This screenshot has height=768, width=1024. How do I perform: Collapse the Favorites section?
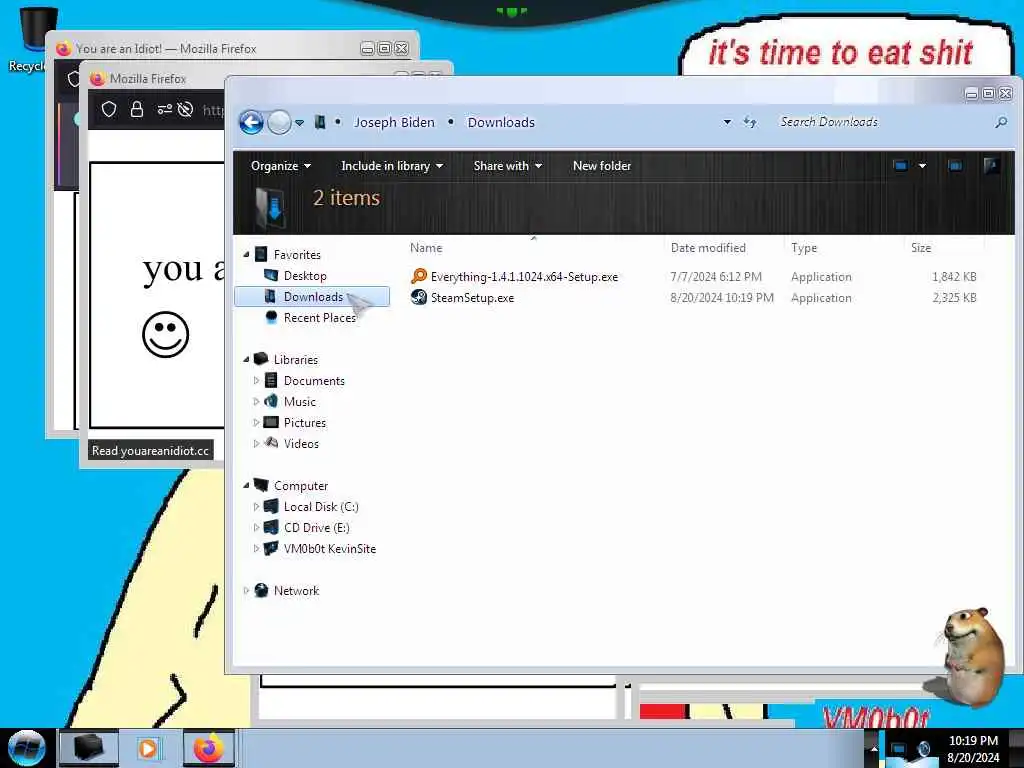(x=246, y=255)
